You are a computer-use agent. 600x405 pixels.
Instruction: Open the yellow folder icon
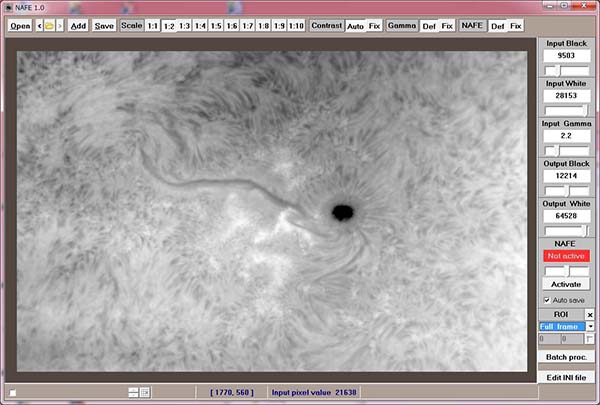(49, 26)
